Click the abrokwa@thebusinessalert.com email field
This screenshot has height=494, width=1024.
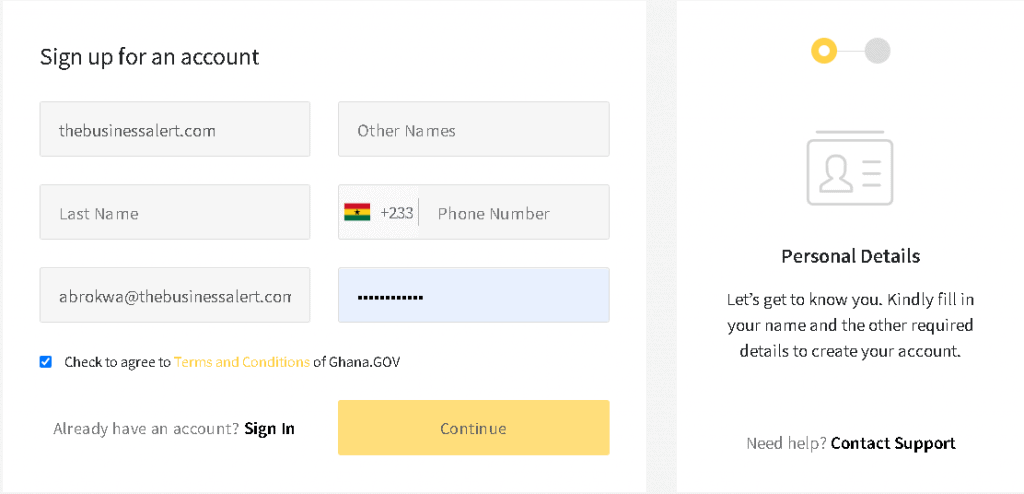(175, 295)
